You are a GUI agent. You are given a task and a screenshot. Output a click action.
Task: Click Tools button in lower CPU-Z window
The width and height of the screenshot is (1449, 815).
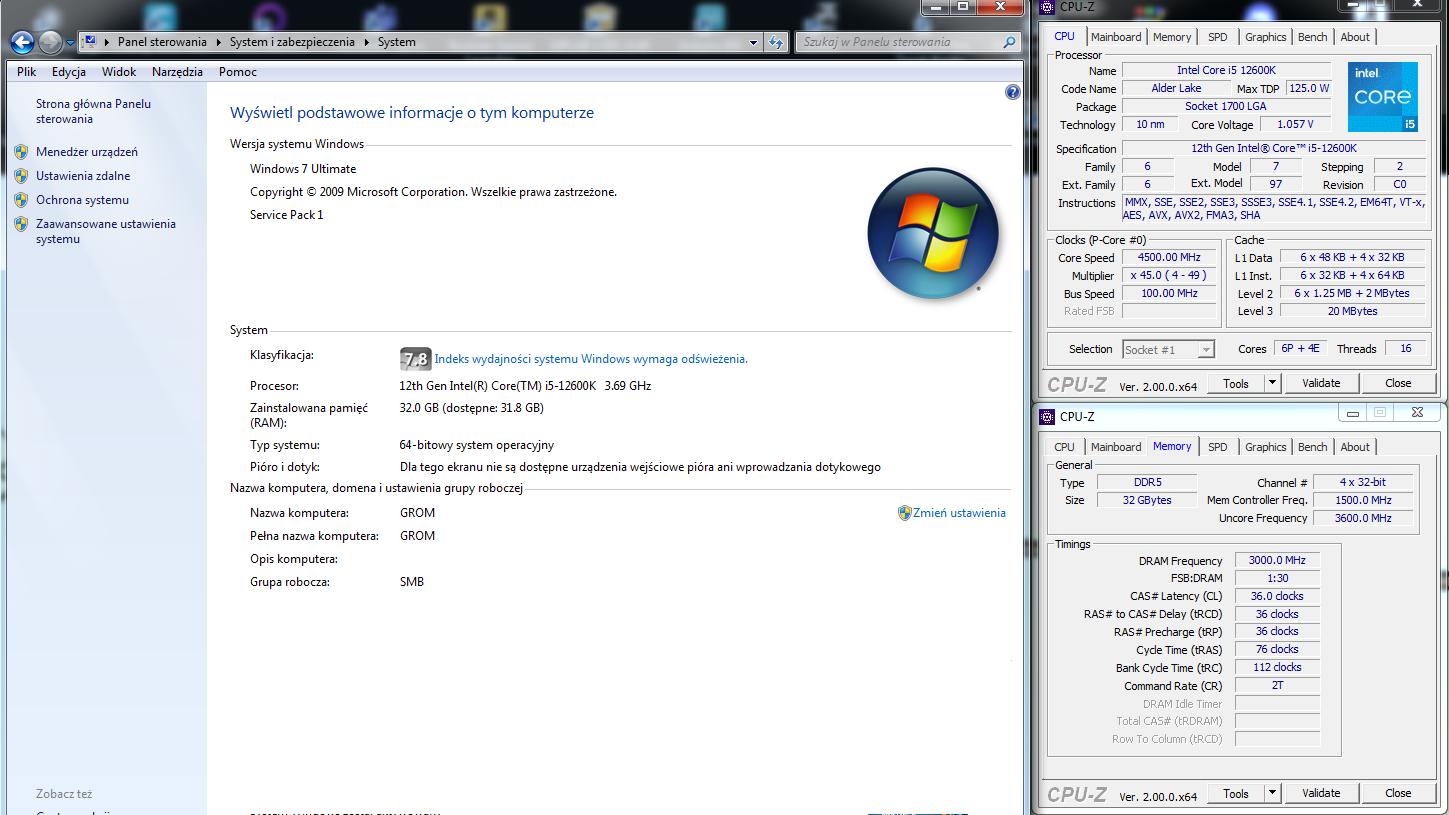click(x=1236, y=793)
